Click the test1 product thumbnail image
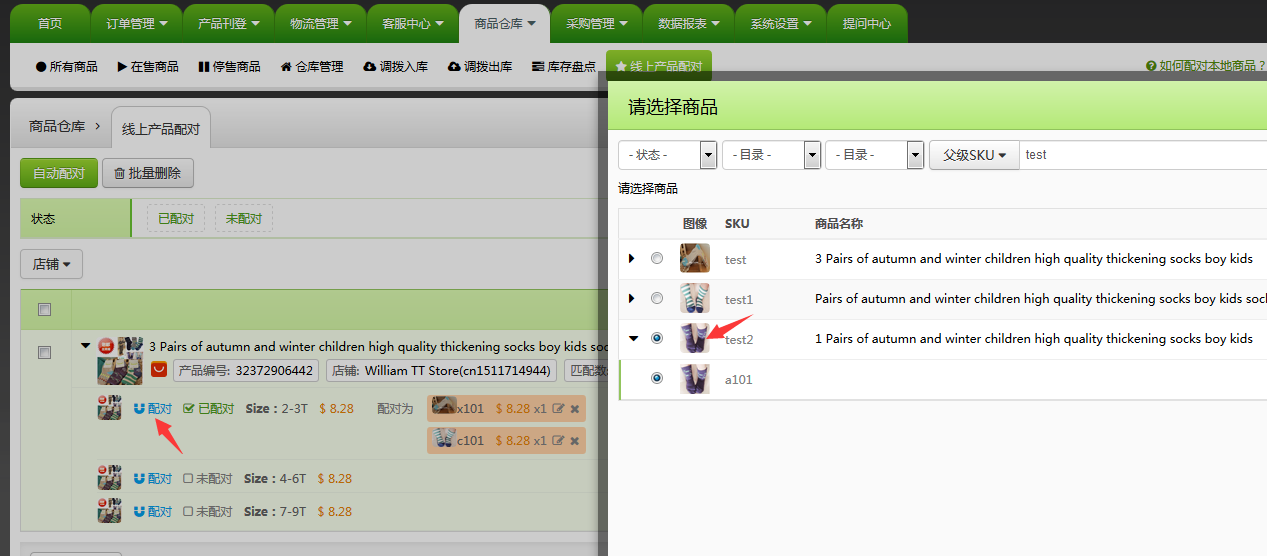1267x556 pixels. point(695,298)
